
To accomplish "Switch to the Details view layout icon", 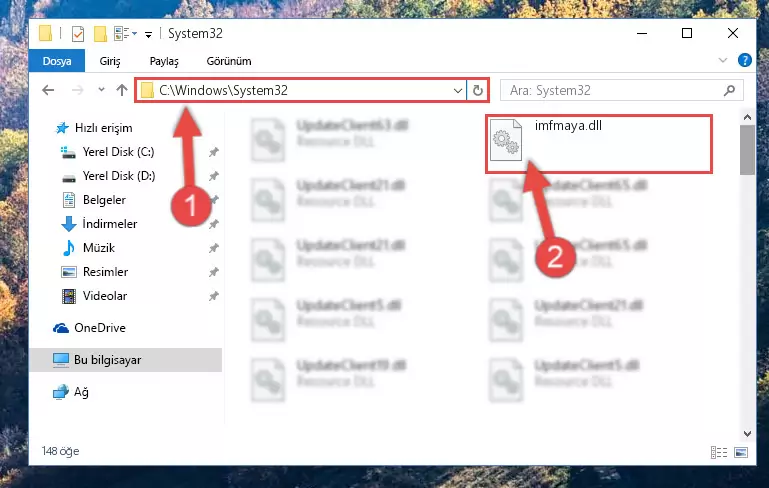I will [x=718, y=452].
